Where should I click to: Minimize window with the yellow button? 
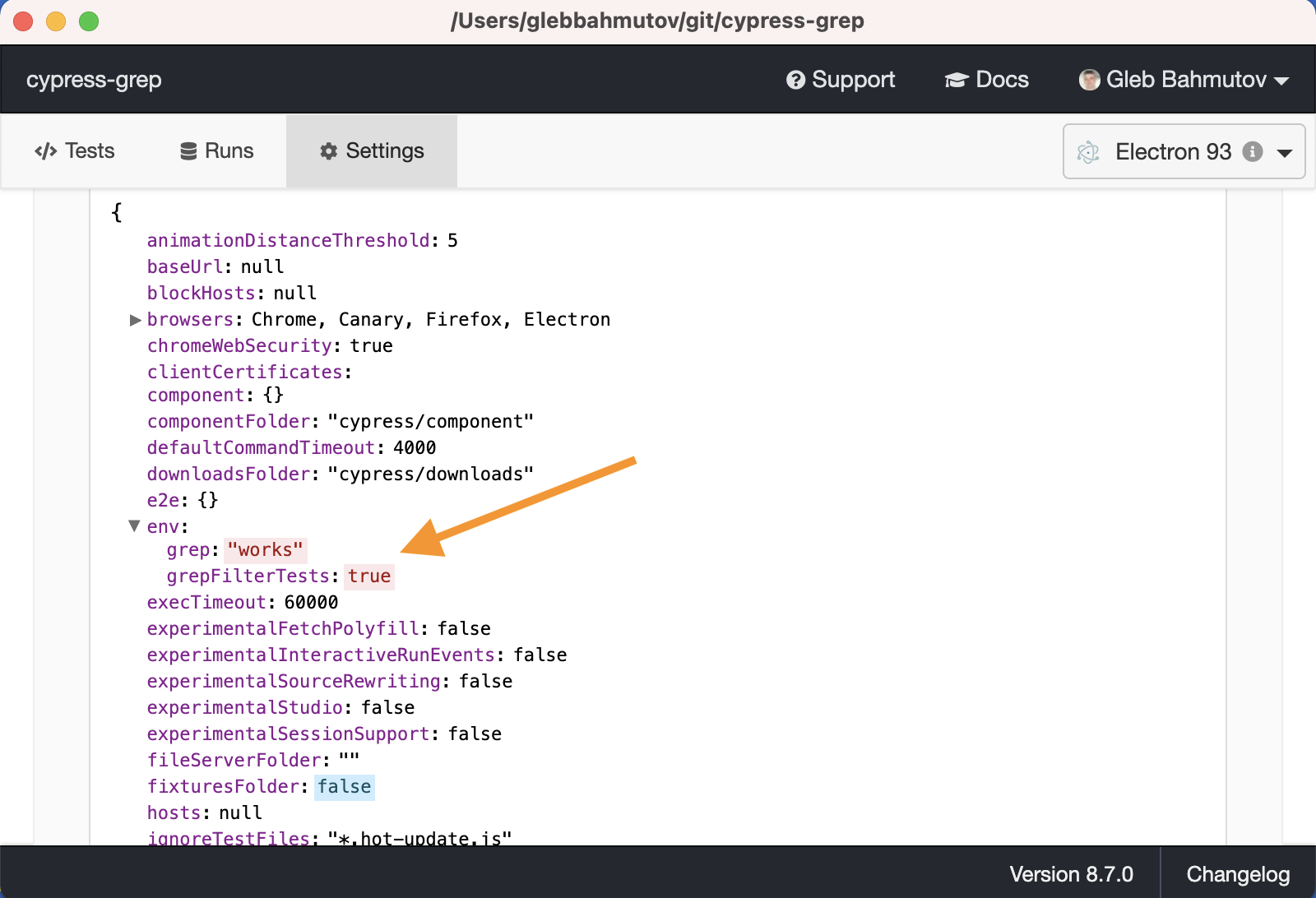pyautogui.click(x=56, y=21)
